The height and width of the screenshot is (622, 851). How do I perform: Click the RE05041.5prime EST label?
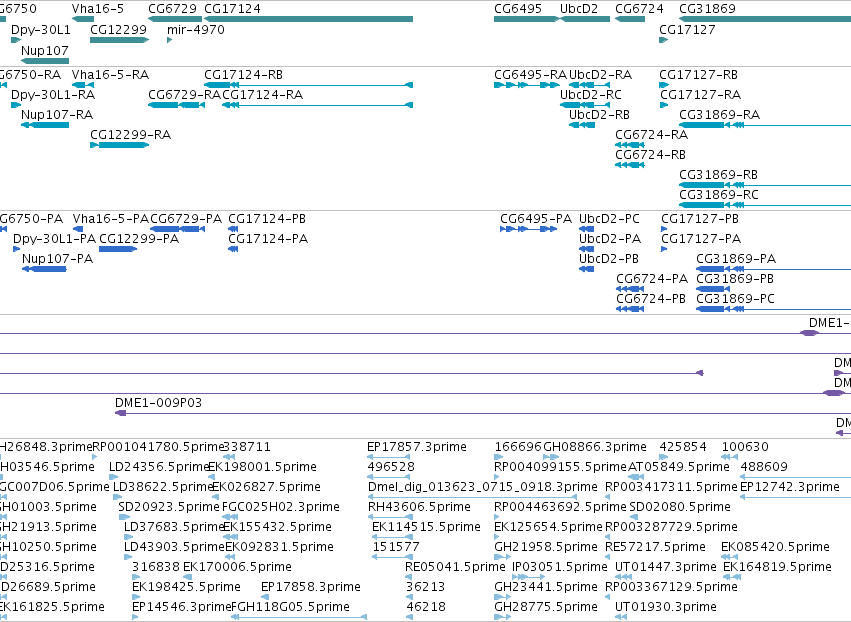pyautogui.click(x=455, y=567)
